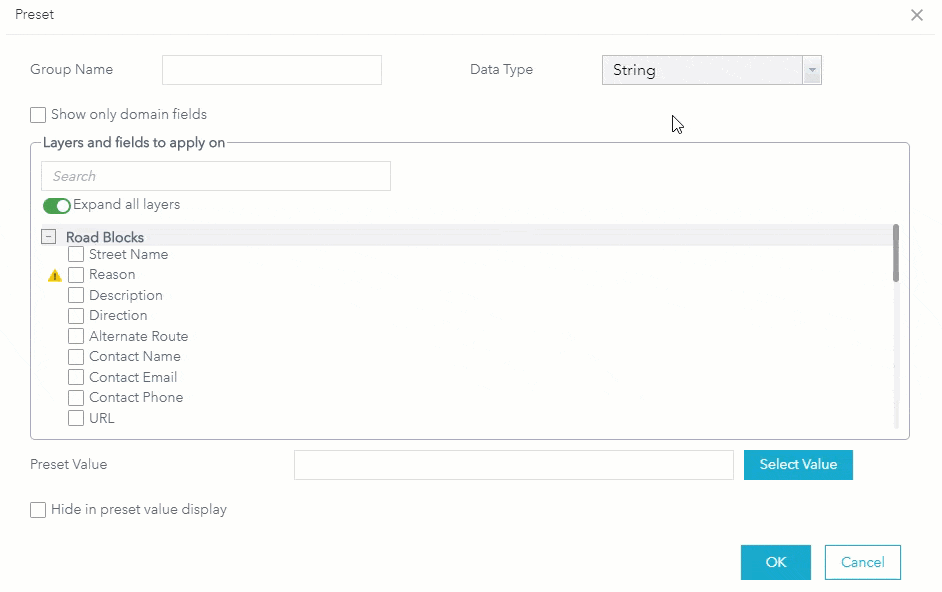Toggle Expand all layers switch

coord(57,205)
